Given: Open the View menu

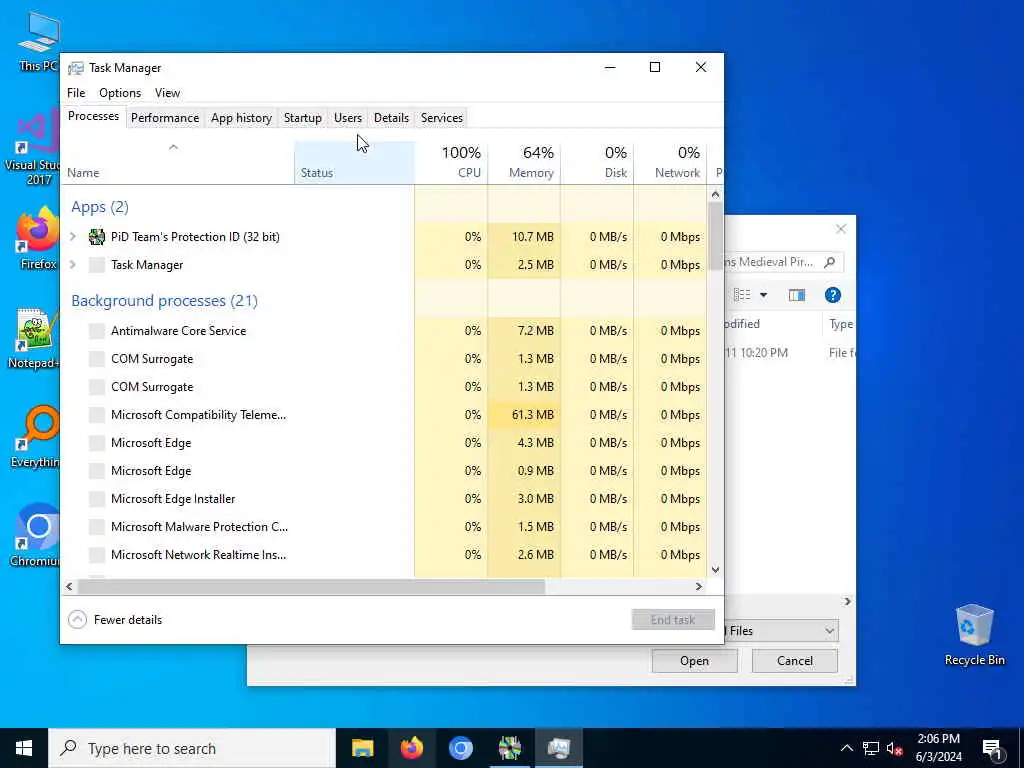Looking at the screenshot, I should [x=167, y=93].
